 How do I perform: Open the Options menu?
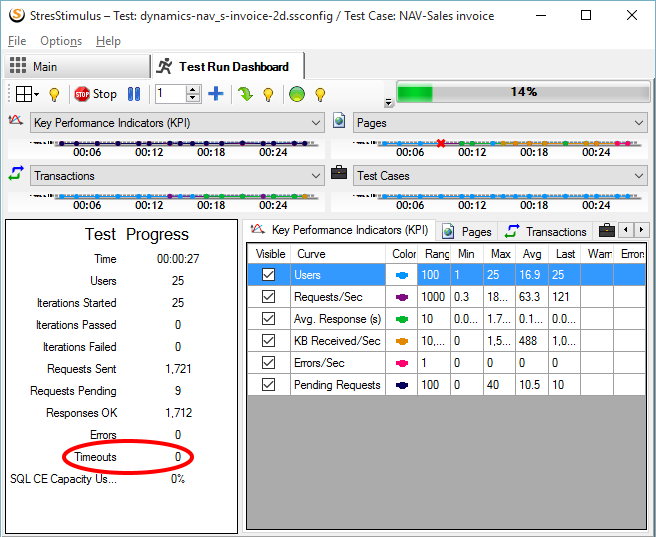coord(61,41)
